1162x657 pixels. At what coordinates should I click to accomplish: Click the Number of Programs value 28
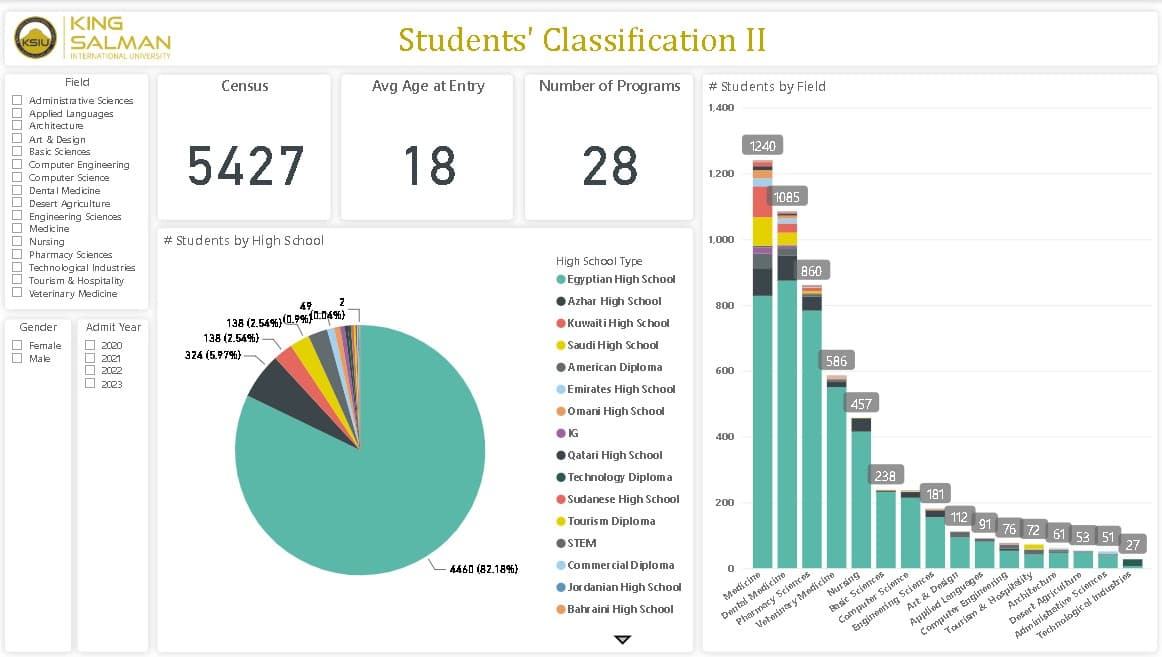pos(610,165)
